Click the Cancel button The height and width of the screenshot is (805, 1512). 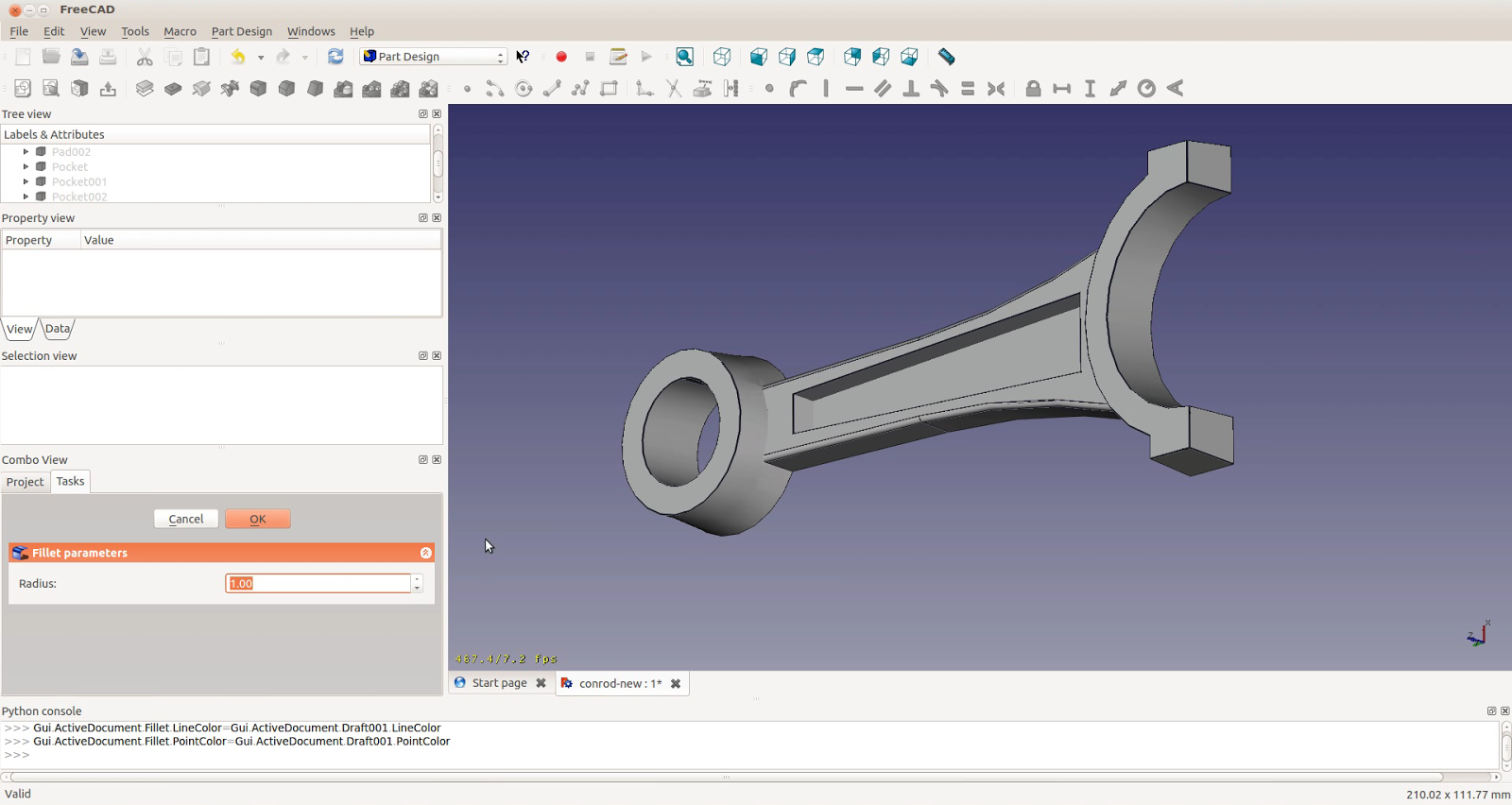[x=186, y=519]
